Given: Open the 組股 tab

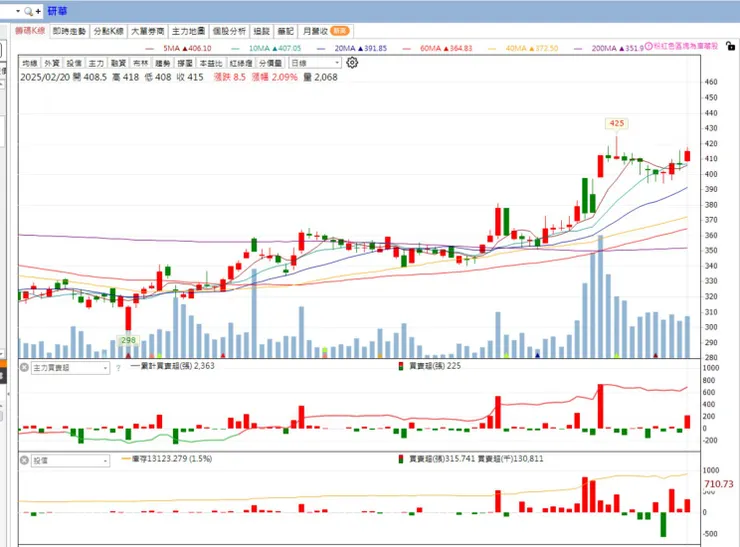Looking at the screenshot, I should (x=261, y=31).
